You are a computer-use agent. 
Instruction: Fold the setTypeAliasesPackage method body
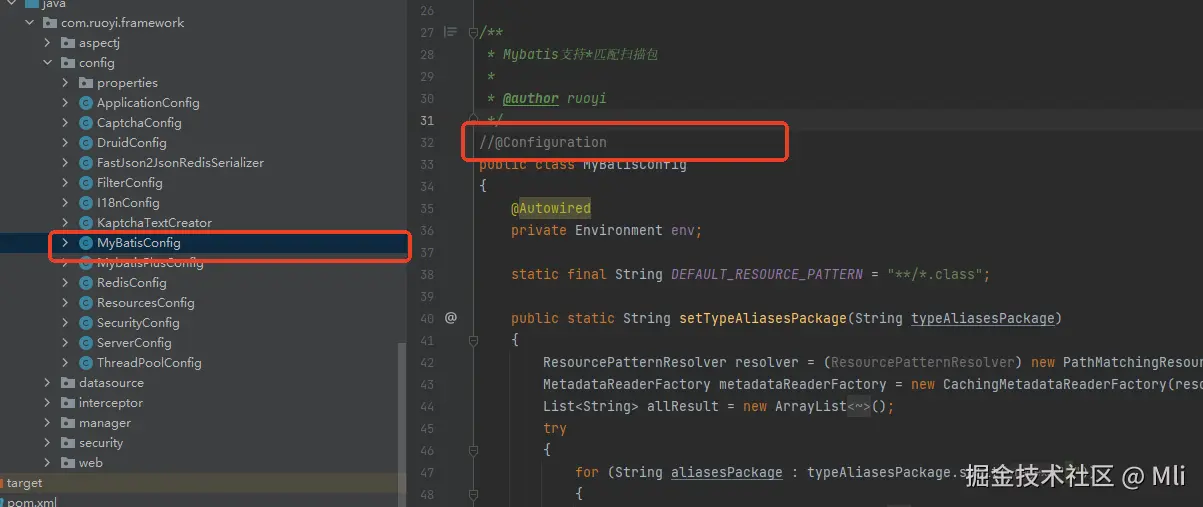click(x=474, y=340)
